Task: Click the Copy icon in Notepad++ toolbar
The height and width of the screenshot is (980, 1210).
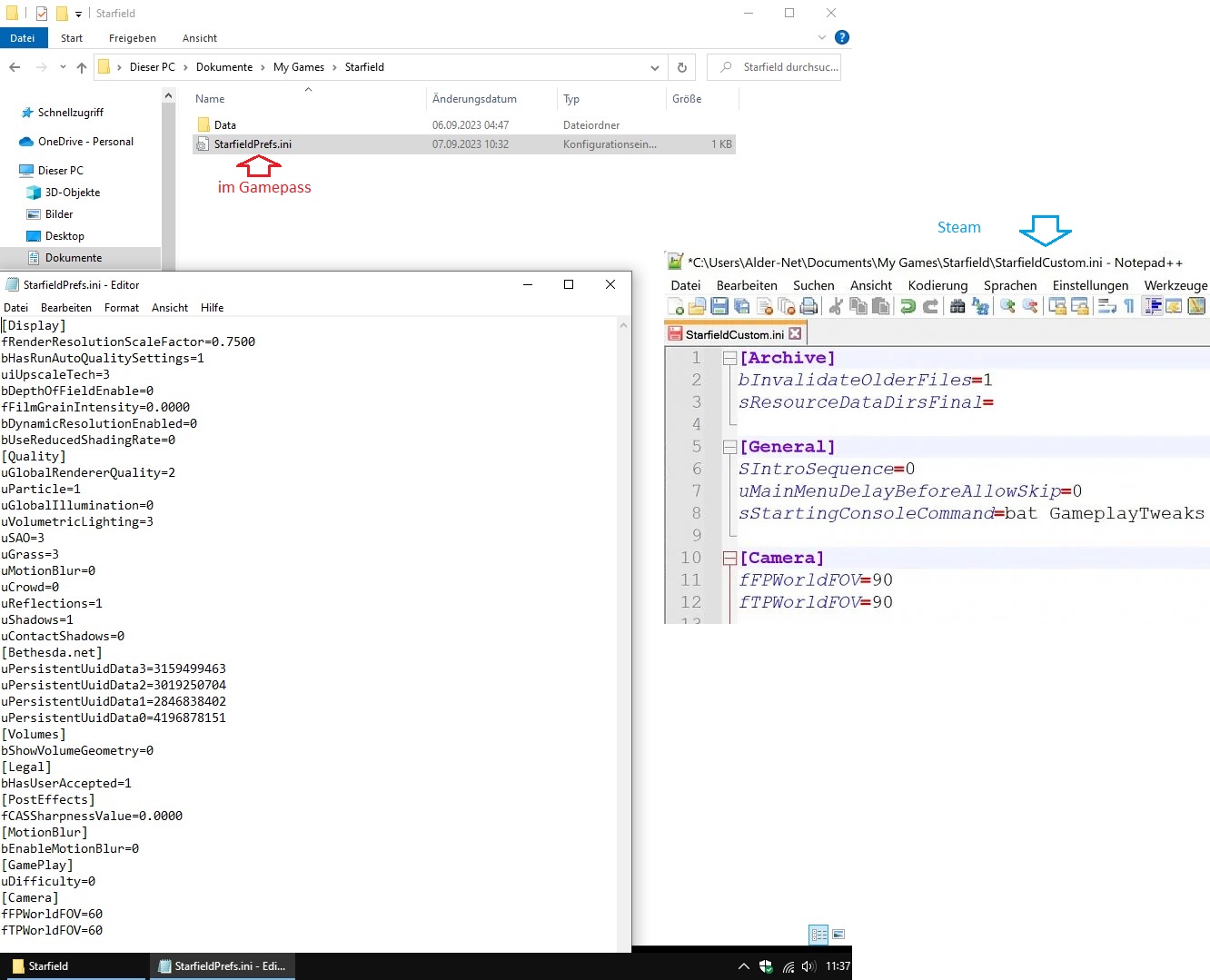Action: 858,306
